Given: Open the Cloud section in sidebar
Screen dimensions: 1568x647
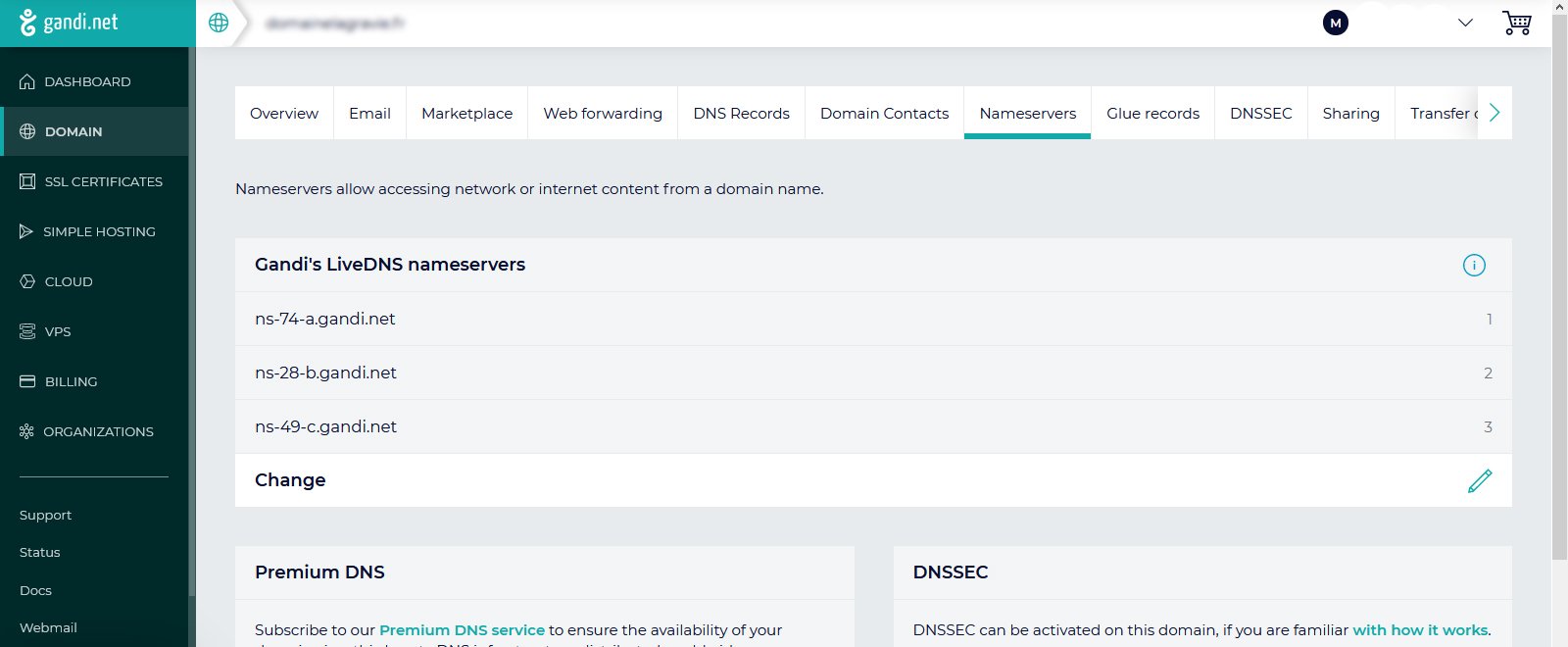Looking at the screenshot, I should click(69, 281).
